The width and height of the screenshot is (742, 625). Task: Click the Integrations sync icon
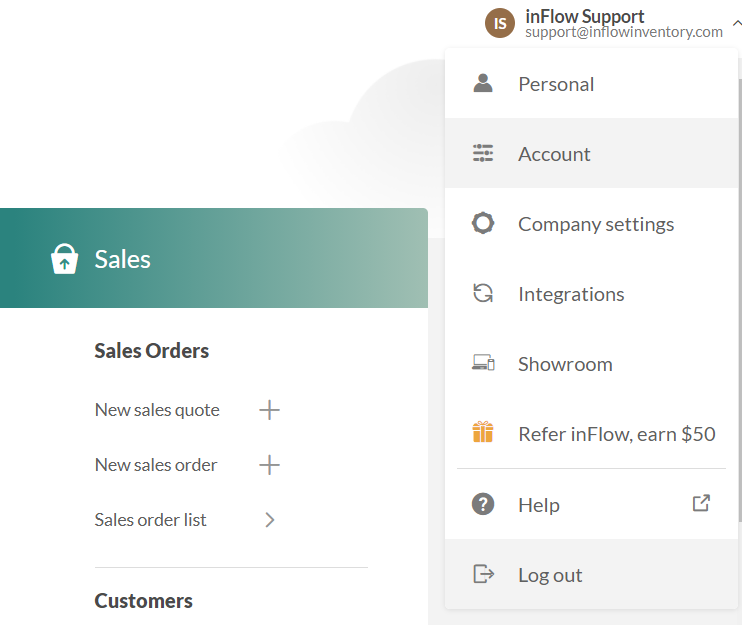tap(483, 293)
